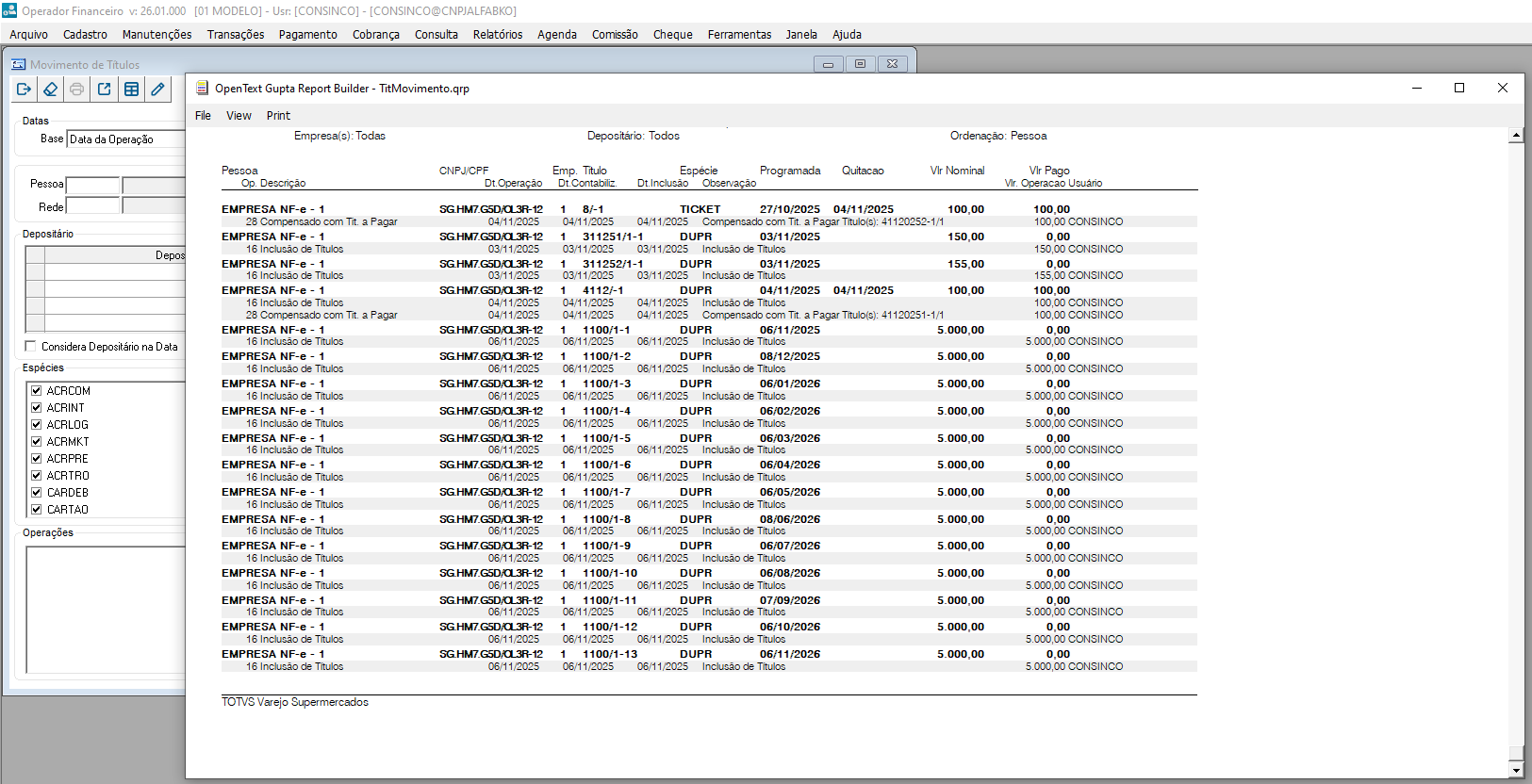Minimize the Movimento de Títulos inner window
Screen dimensions: 1532x784
[828, 64]
